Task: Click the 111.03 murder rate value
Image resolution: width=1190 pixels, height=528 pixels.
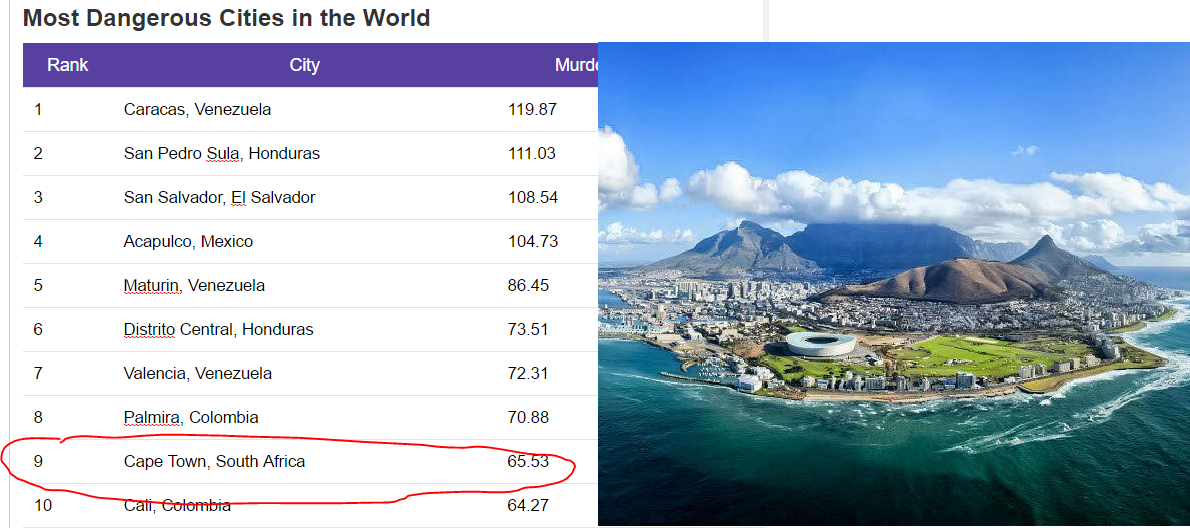Action: coord(532,153)
